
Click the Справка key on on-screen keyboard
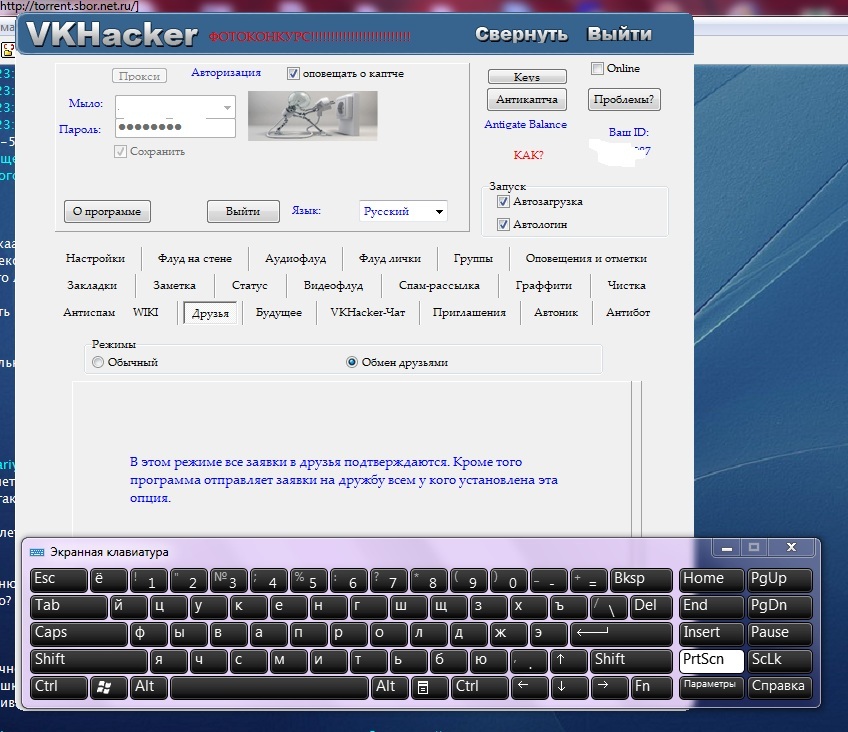[780, 687]
